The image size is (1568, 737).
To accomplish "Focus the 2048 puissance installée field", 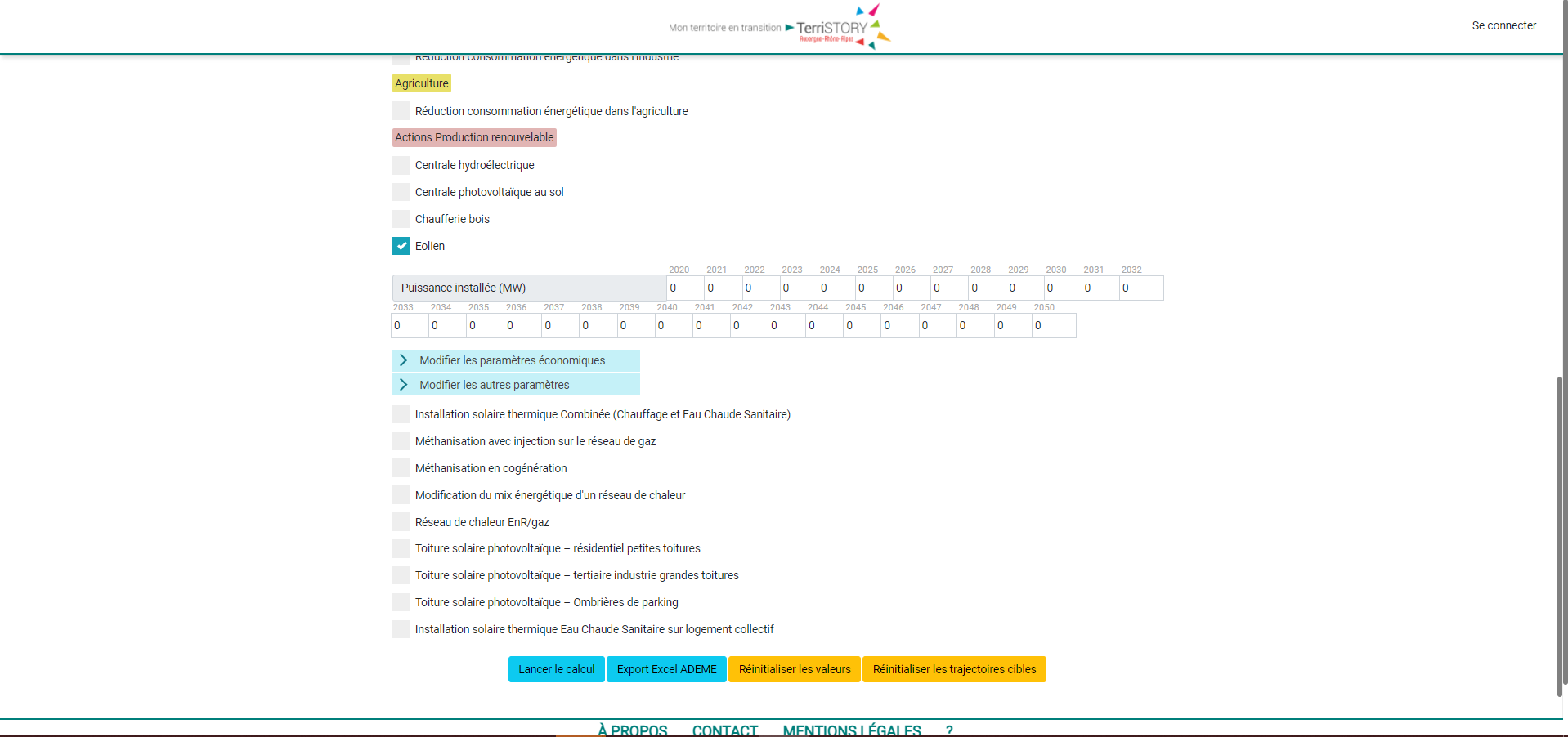I will tap(975, 325).
